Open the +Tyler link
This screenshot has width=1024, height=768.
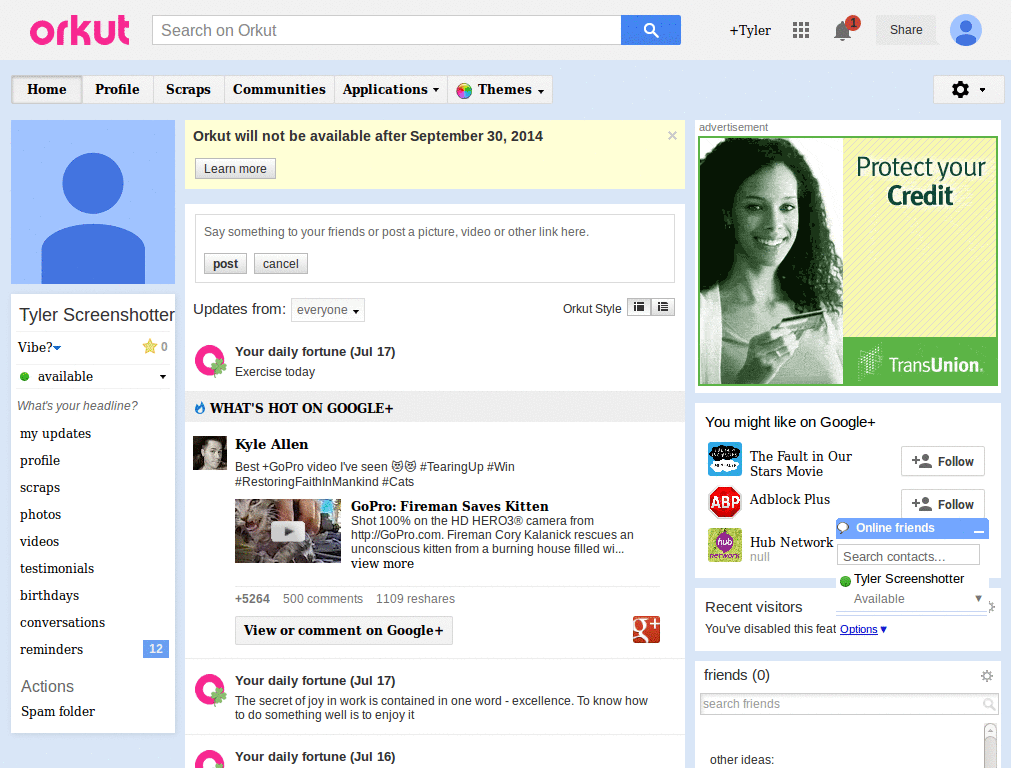point(750,31)
